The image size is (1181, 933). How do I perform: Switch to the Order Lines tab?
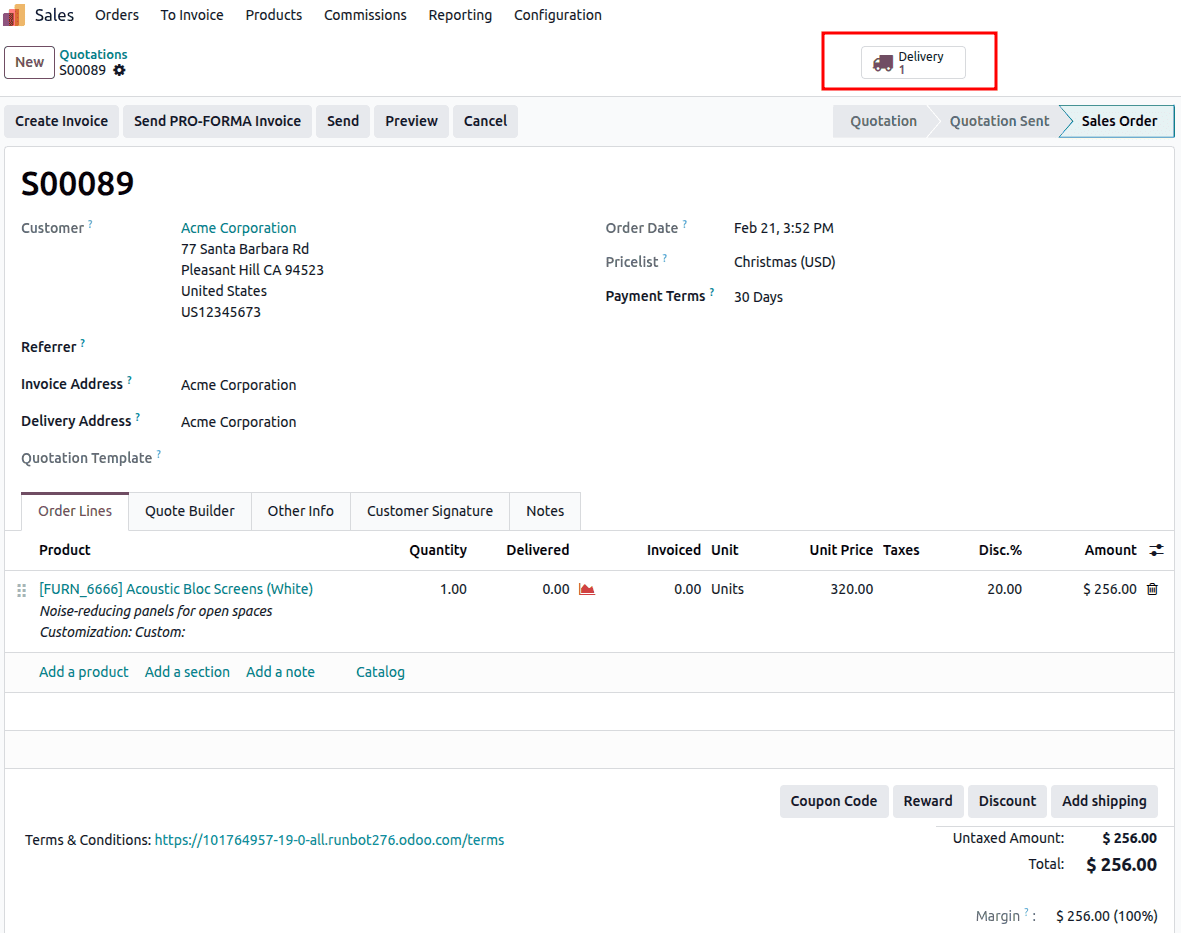[75, 511]
